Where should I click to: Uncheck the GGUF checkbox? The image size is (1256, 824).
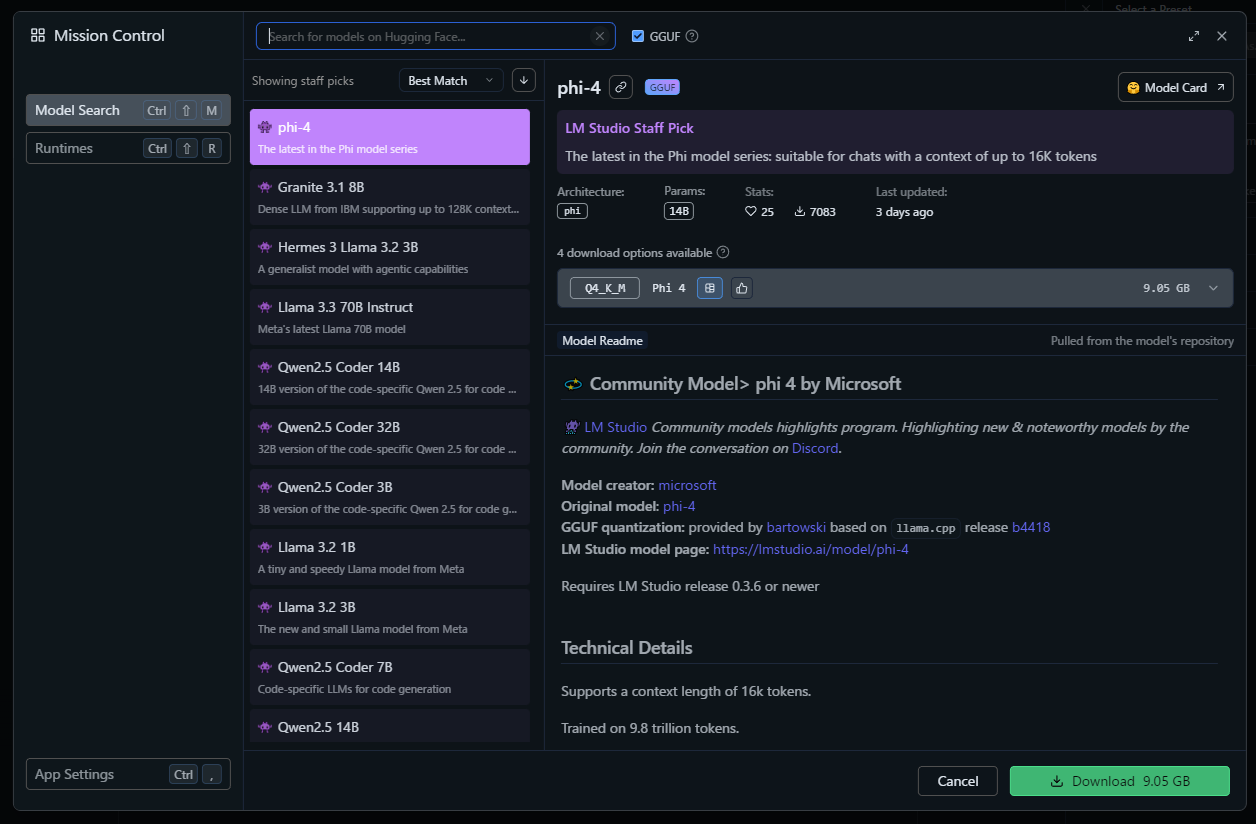638,36
